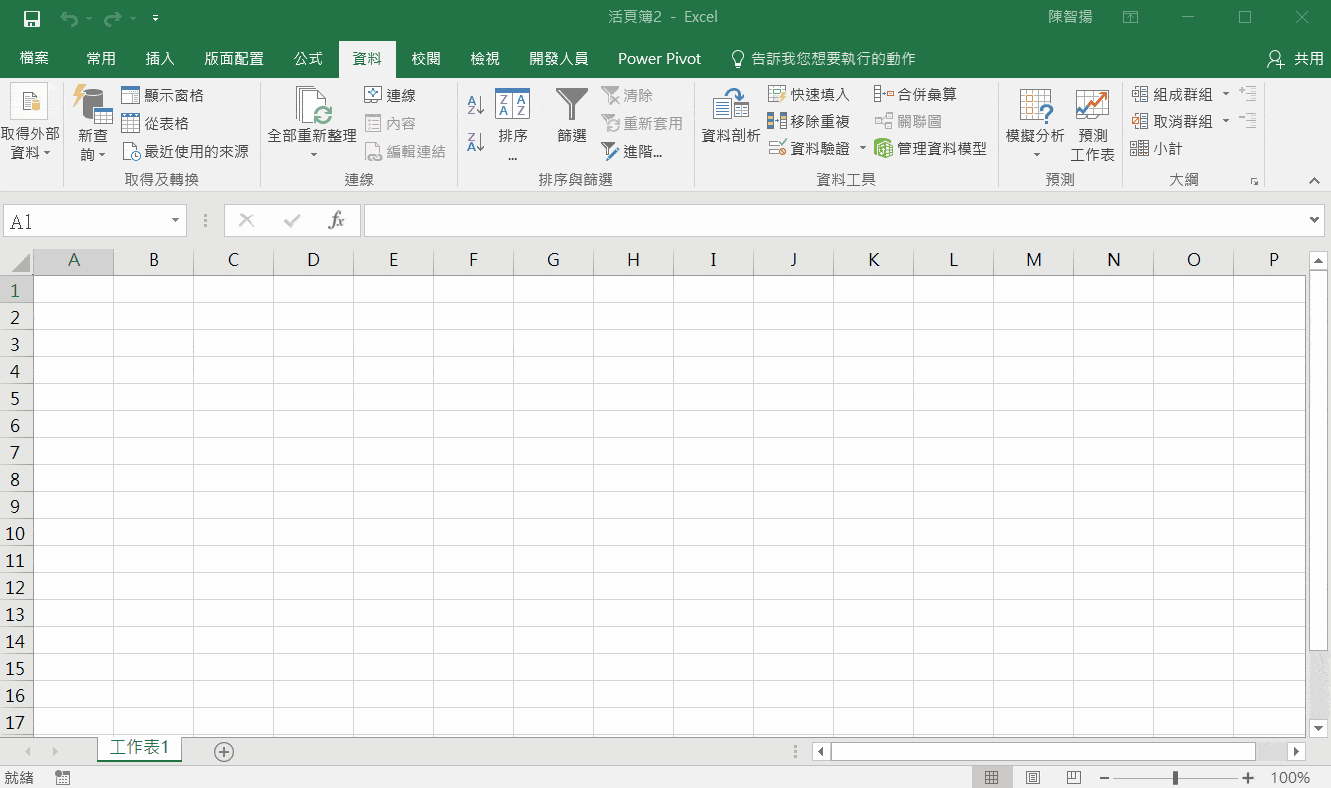Click the Undo arrow icon
This screenshot has height=788, width=1331.
68,18
